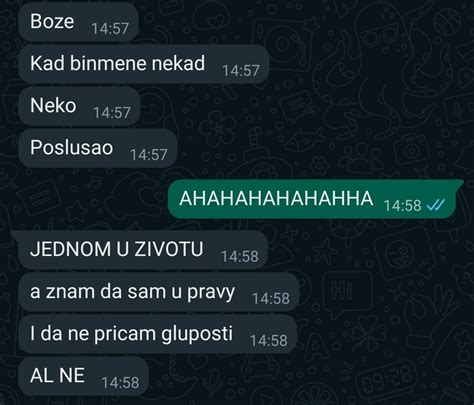Viewport: 474px width, 405px height.
Task: Tap the "Kad binmene nekad" message
Action: 144,64
